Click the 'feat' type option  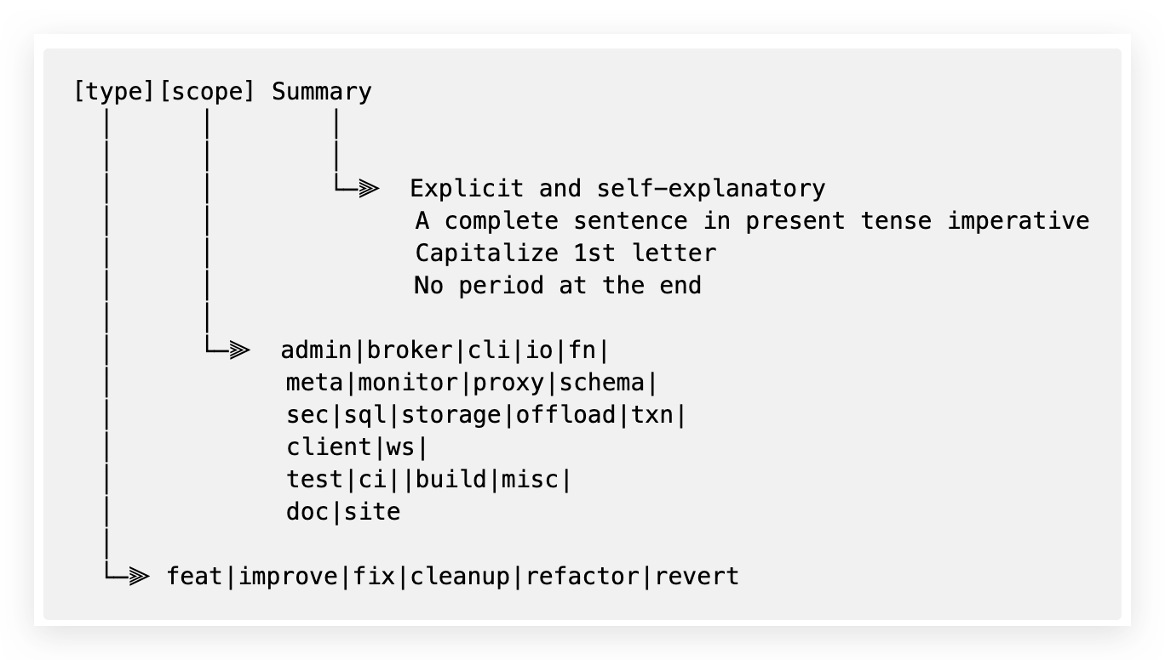[194, 576]
